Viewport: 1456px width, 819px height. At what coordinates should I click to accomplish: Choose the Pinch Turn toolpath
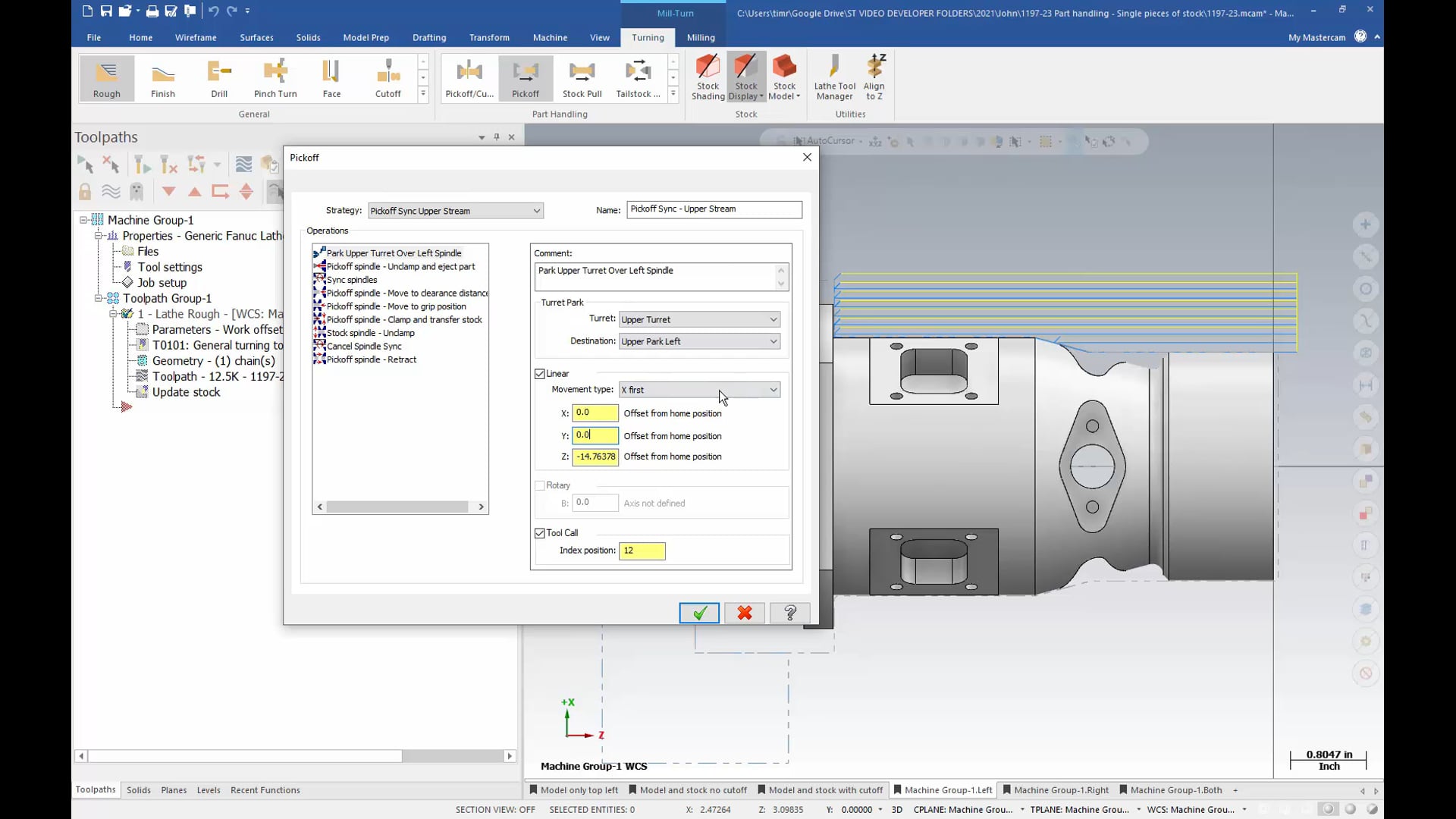[275, 79]
